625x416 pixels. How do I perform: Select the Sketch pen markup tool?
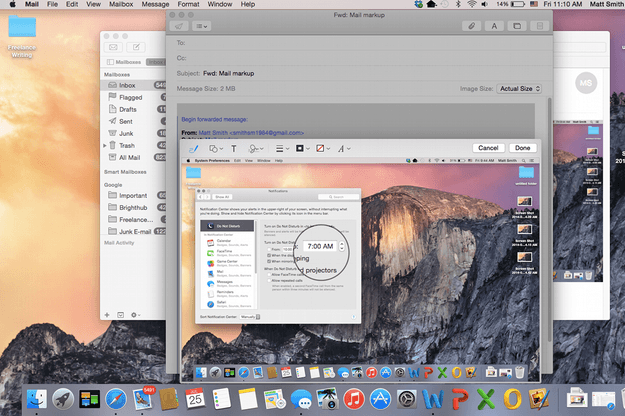pyautogui.click(x=194, y=149)
